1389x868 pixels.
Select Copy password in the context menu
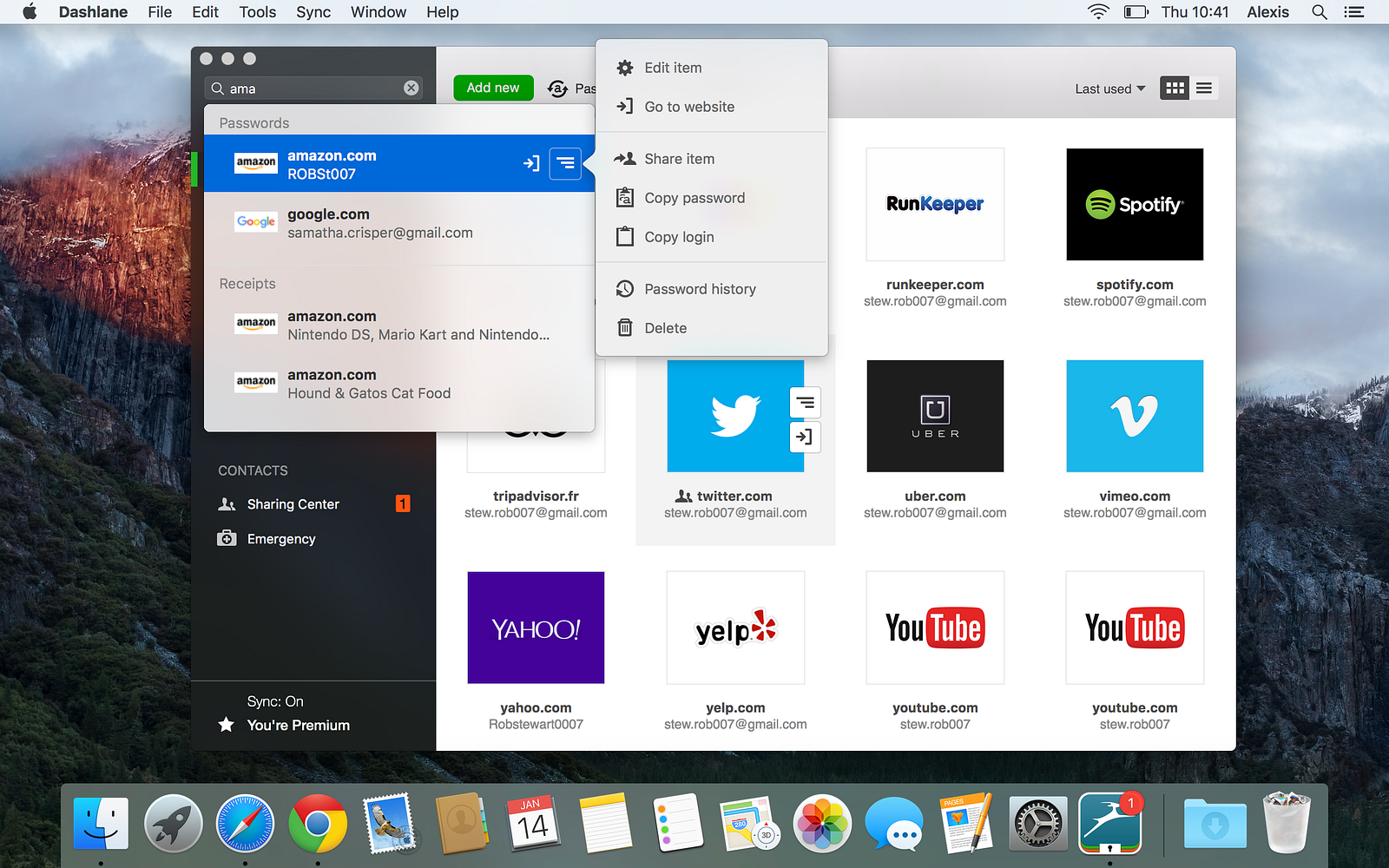click(x=712, y=198)
